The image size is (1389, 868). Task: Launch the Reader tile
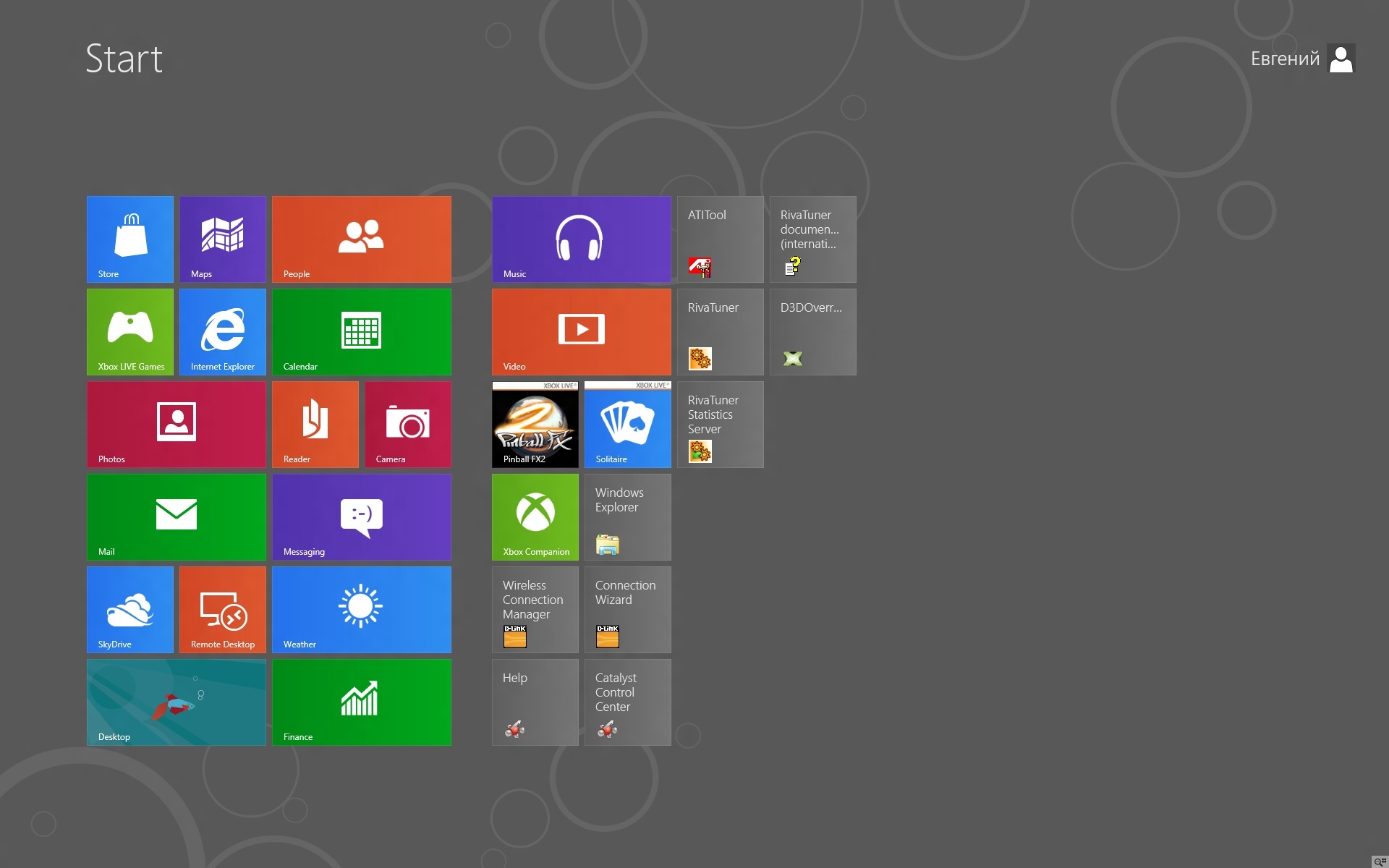315,425
